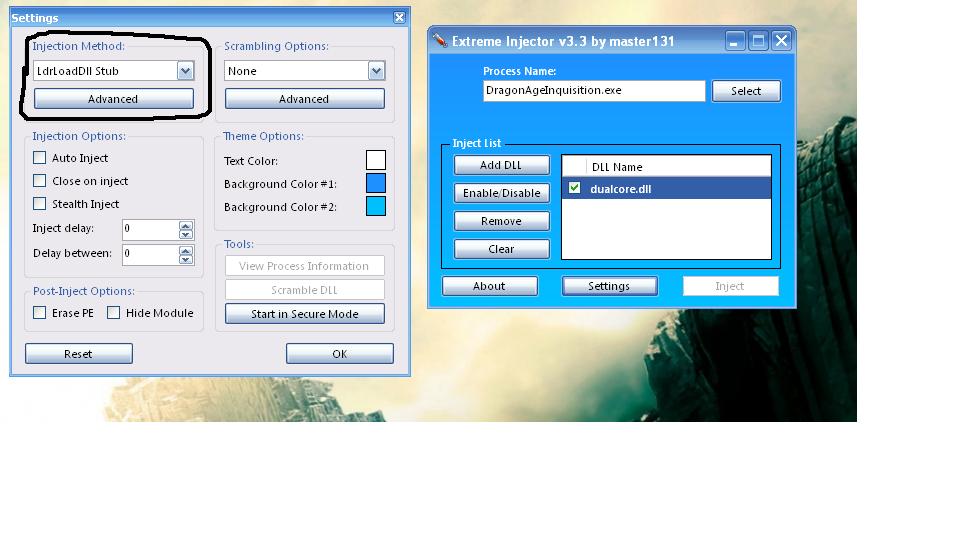Viewport: 960px width, 540px height.
Task: Click the Scramble DLL button
Action: tap(305, 290)
